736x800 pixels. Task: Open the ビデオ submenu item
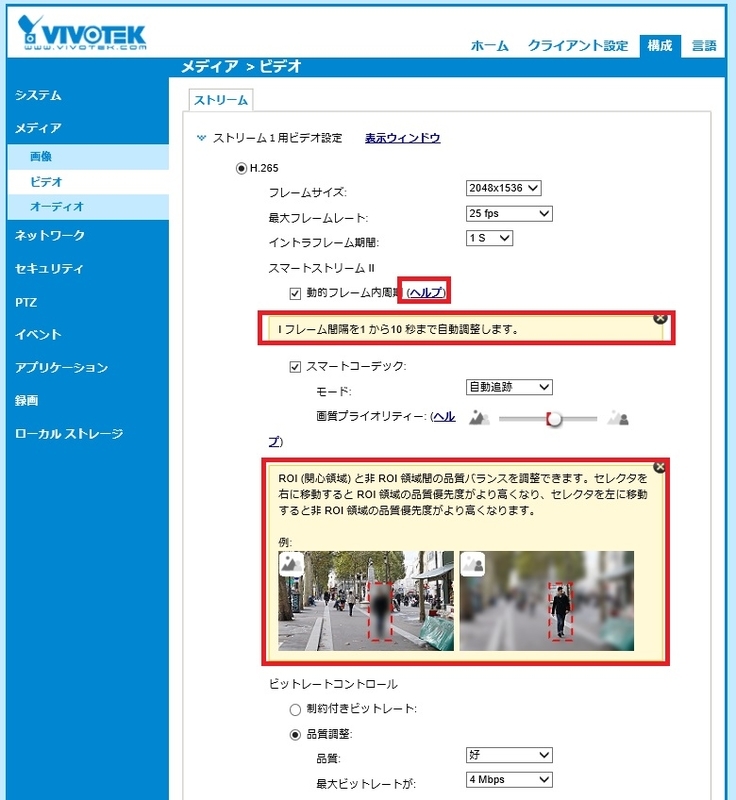click(x=88, y=182)
